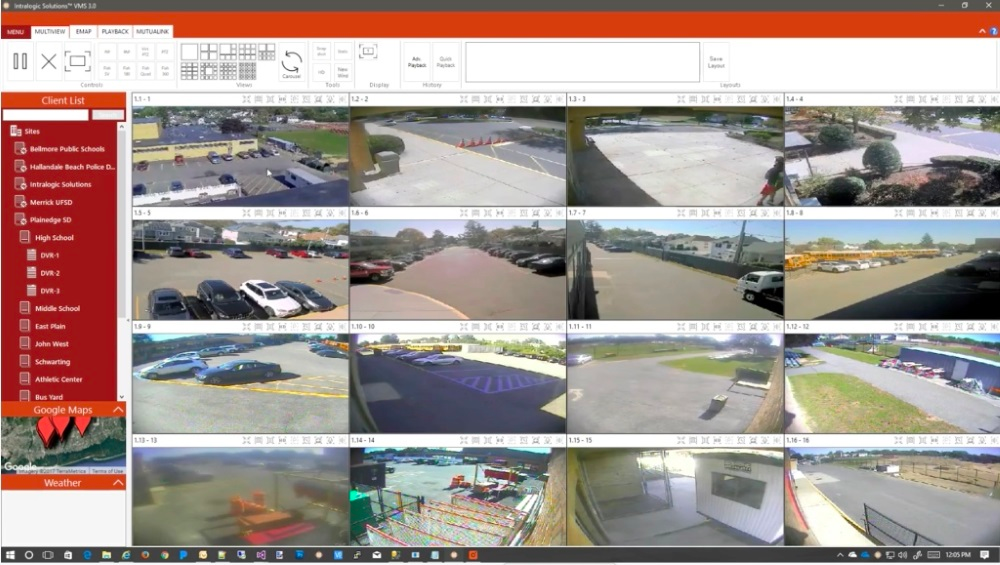This screenshot has height=565, width=1000.
Task: Open Quick Playback in History group
Action: [x=446, y=62]
